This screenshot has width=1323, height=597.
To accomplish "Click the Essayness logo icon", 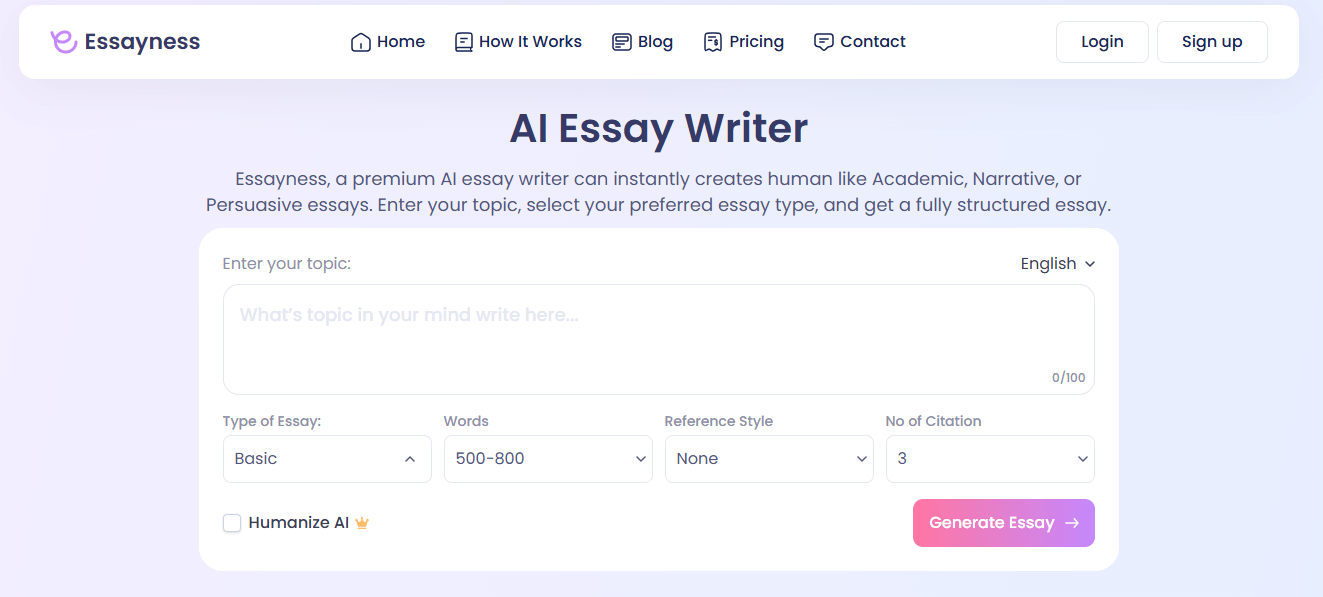I will pos(63,41).
